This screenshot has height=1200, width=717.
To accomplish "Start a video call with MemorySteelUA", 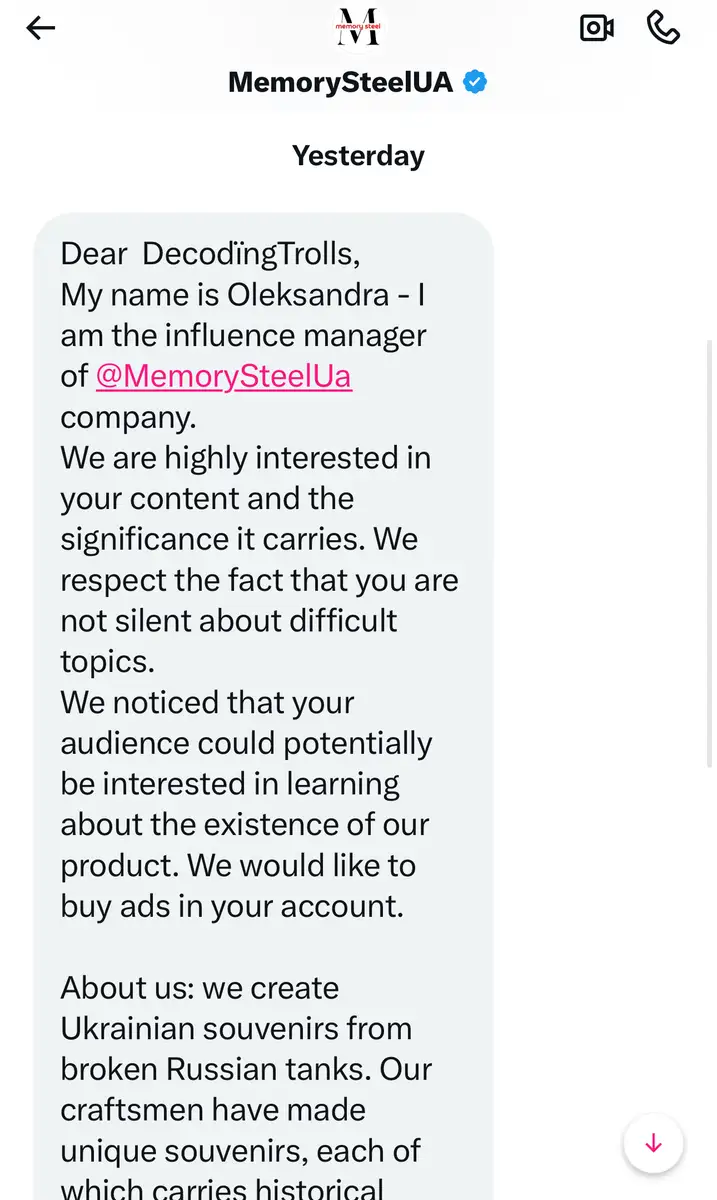I will tap(597, 28).
